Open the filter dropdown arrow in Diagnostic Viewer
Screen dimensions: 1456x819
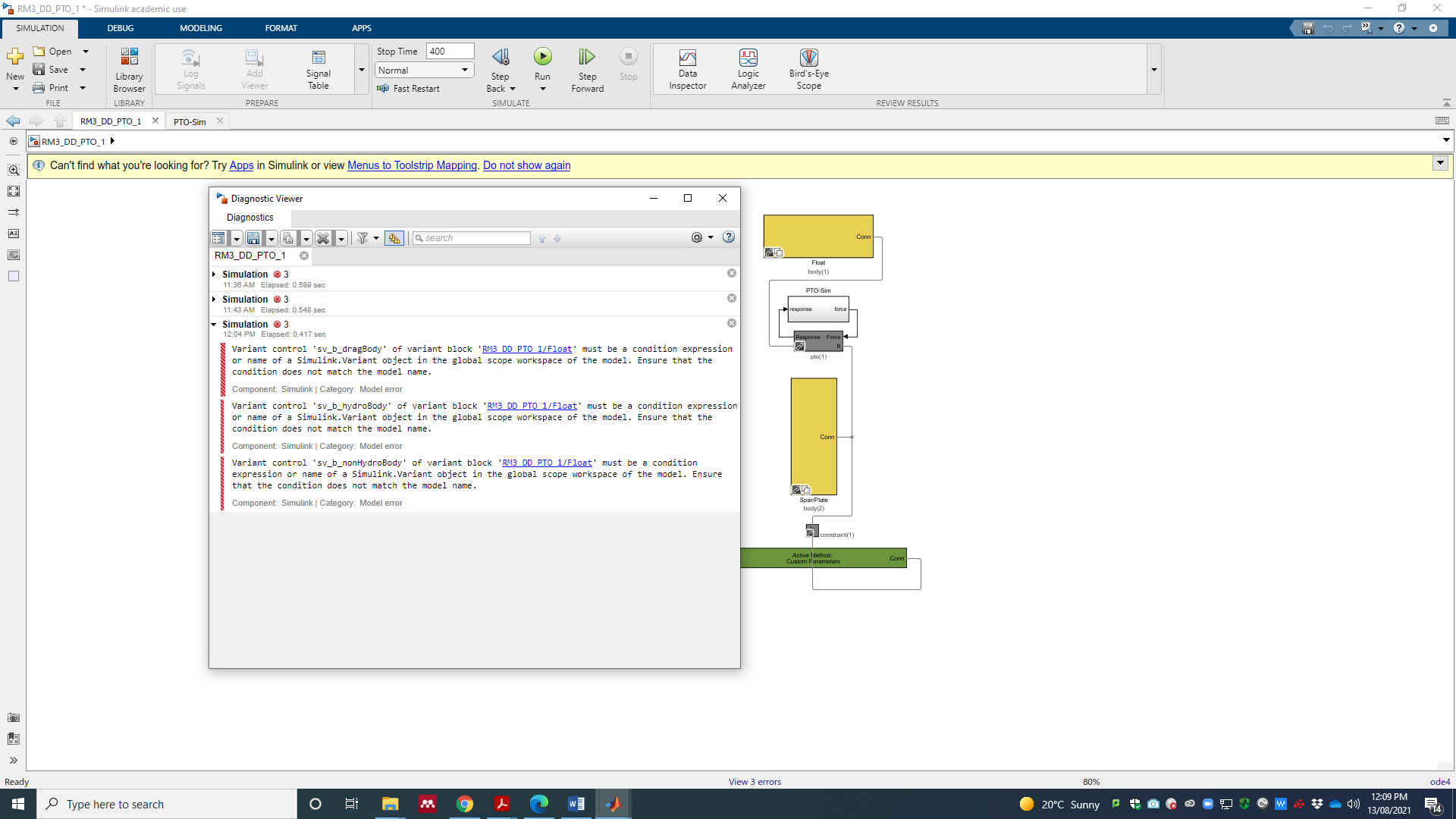point(376,238)
